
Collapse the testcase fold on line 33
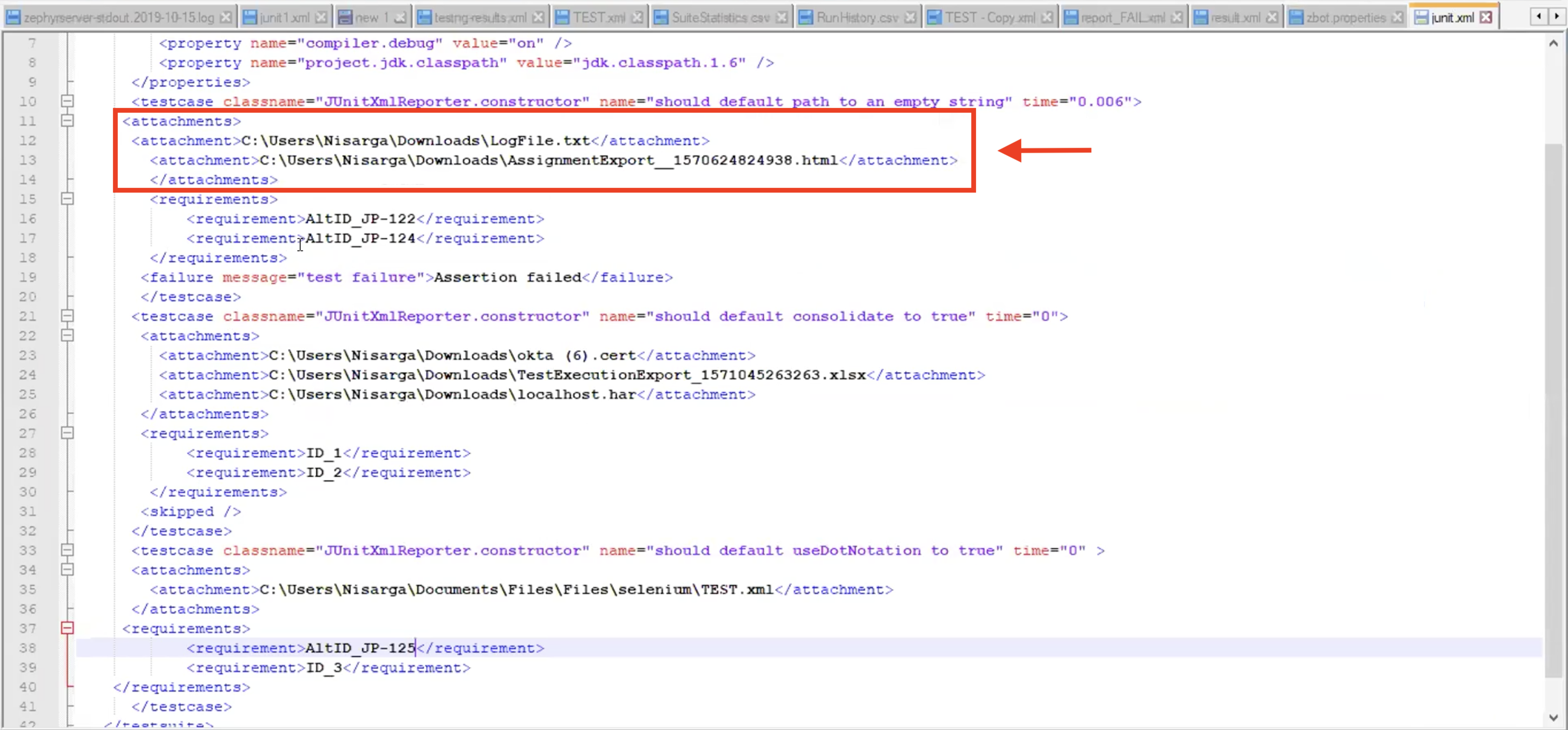click(x=68, y=550)
